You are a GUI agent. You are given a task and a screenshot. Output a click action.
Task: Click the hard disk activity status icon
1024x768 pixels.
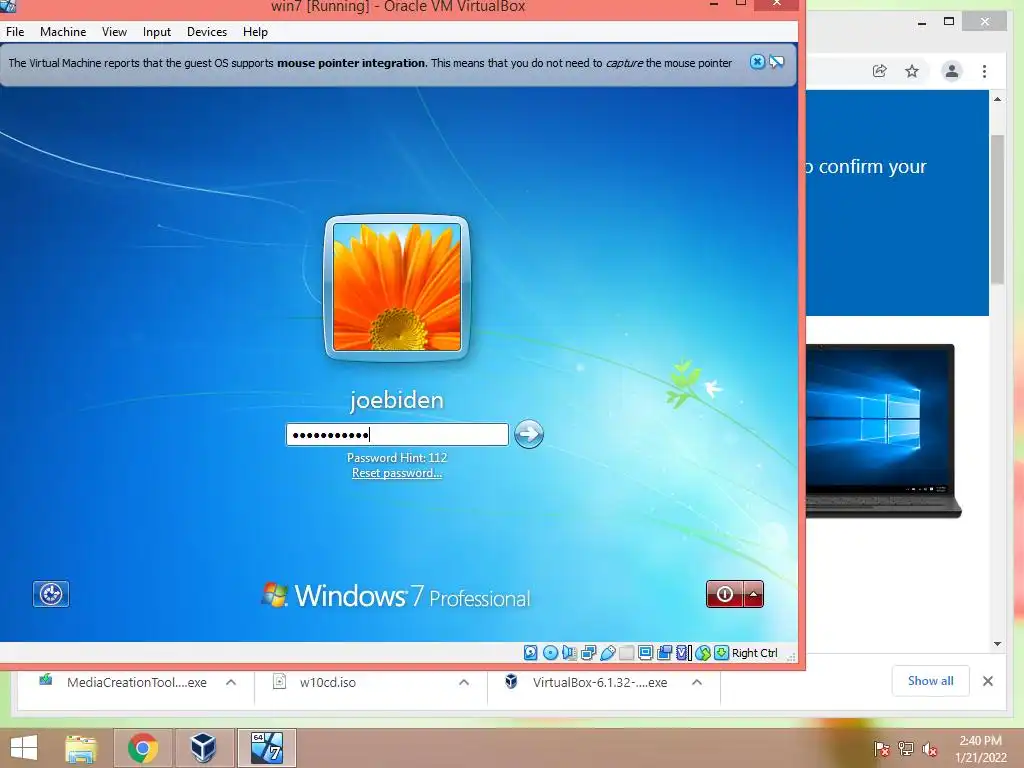(531, 652)
